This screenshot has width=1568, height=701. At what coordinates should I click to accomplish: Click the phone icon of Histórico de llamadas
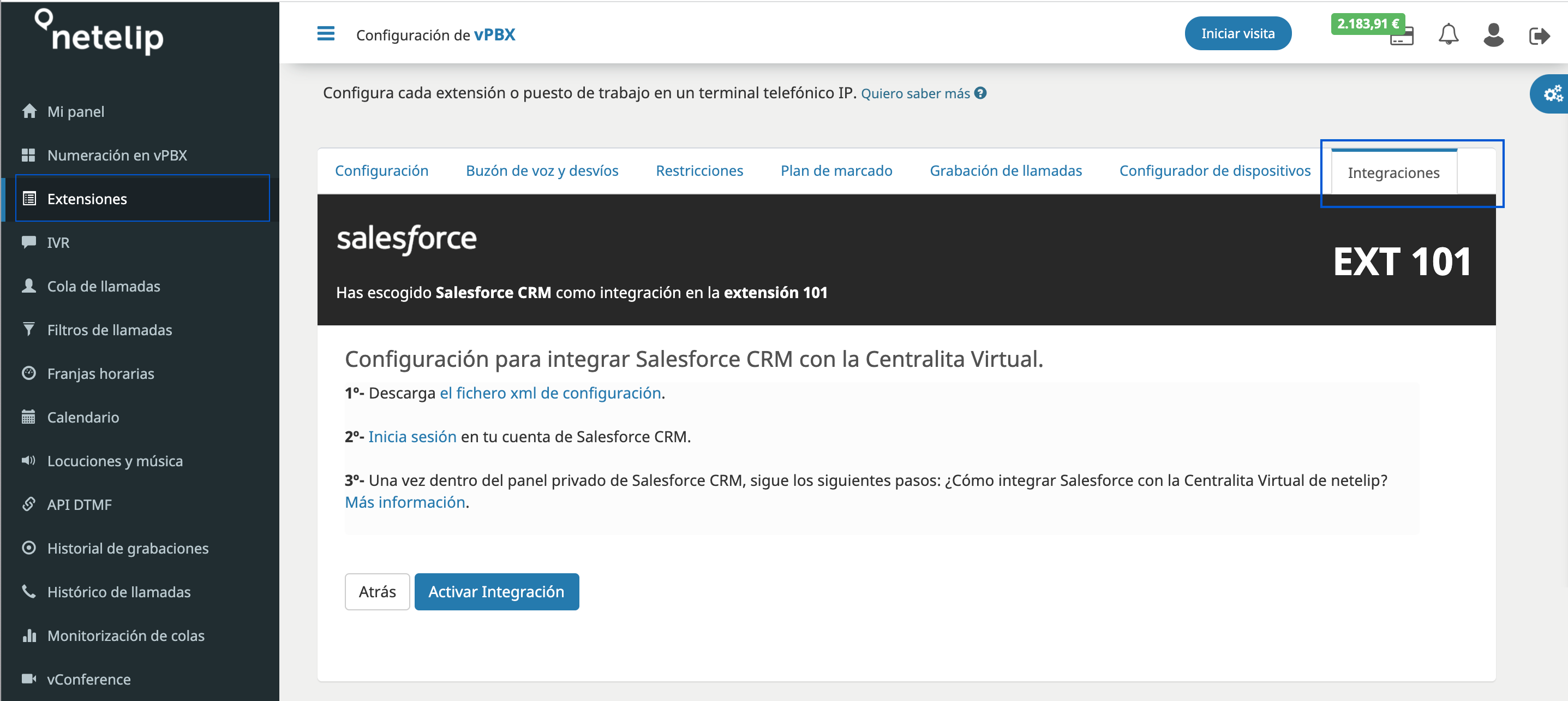coord(28,591)
